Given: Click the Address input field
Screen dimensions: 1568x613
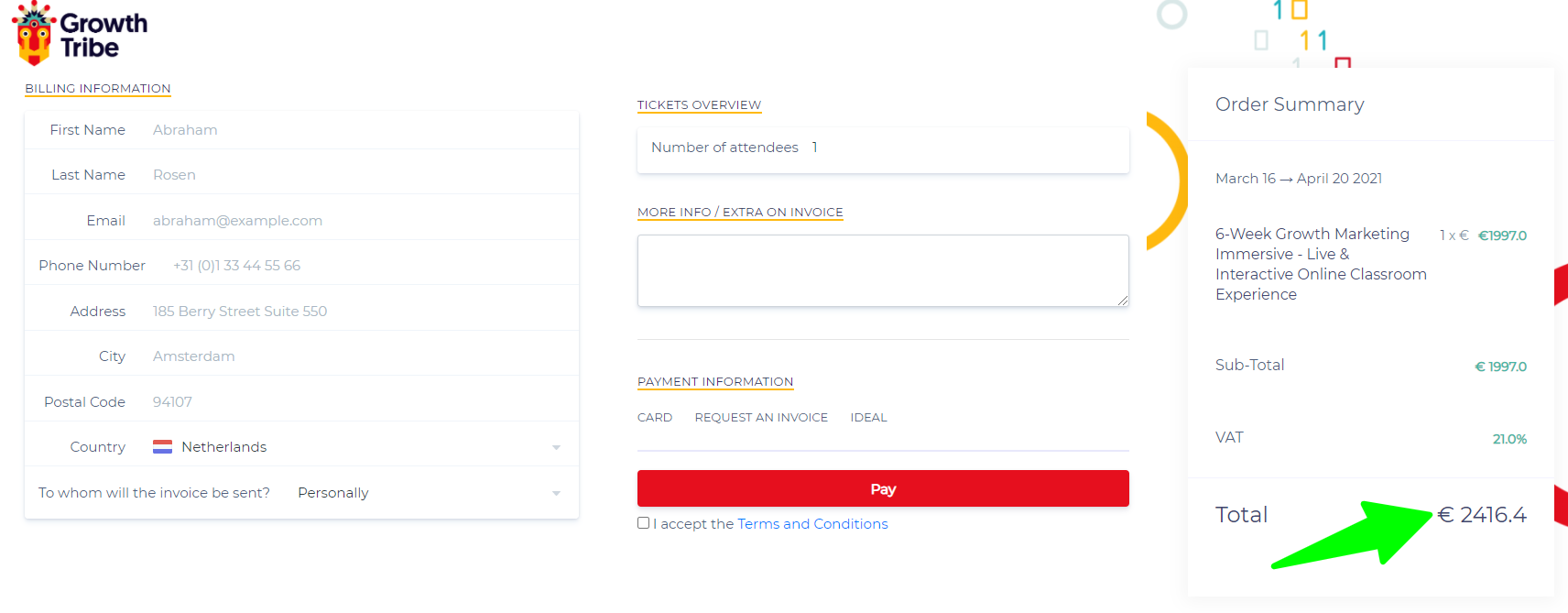Looking at the screenshot, I should point(357,312).
